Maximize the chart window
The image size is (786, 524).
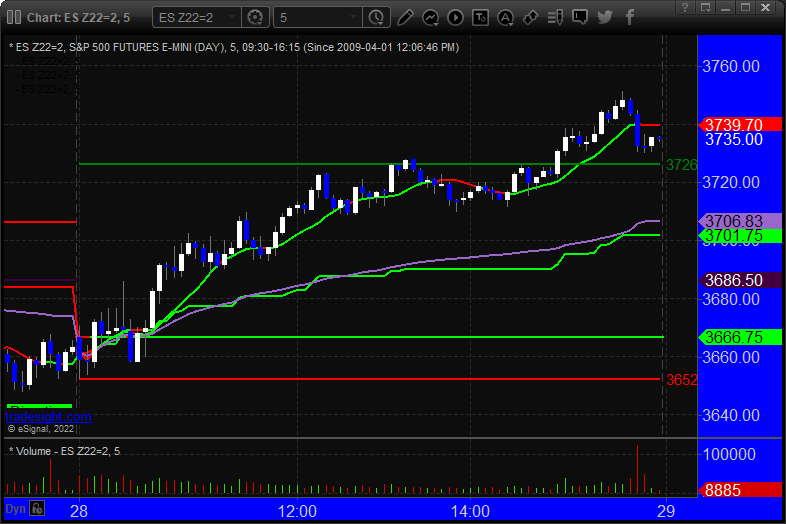pos(745,7)
